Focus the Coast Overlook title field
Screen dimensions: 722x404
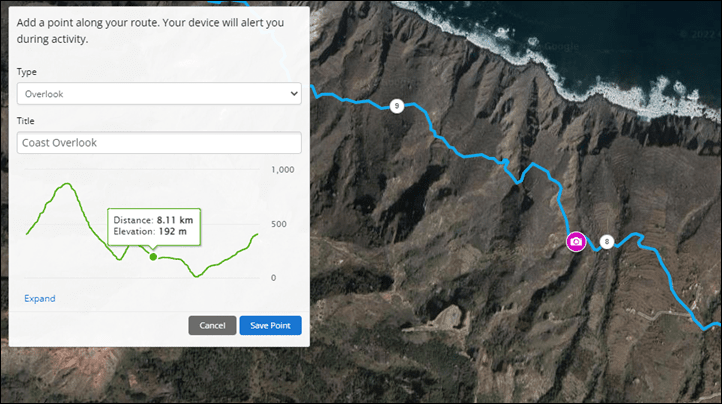point(159,143)
